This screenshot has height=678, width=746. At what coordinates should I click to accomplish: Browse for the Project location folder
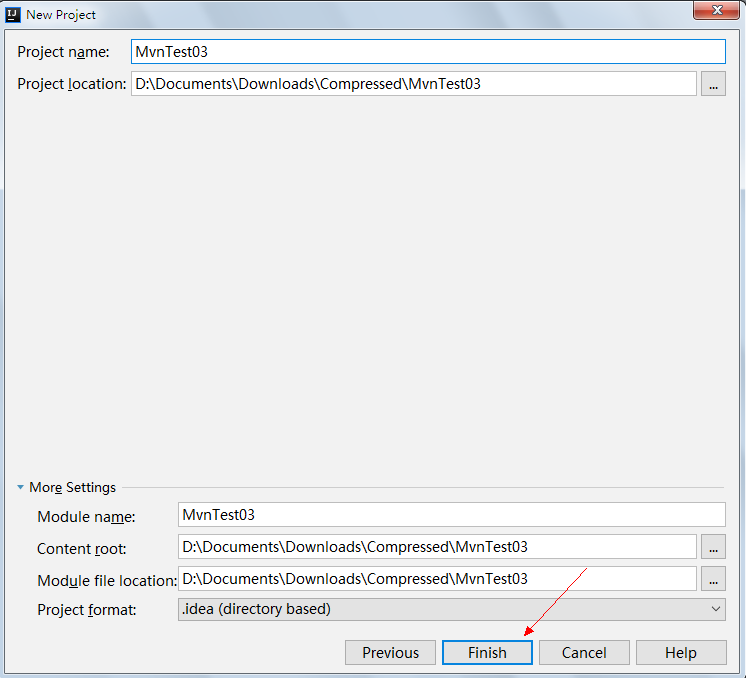[713, 84]
